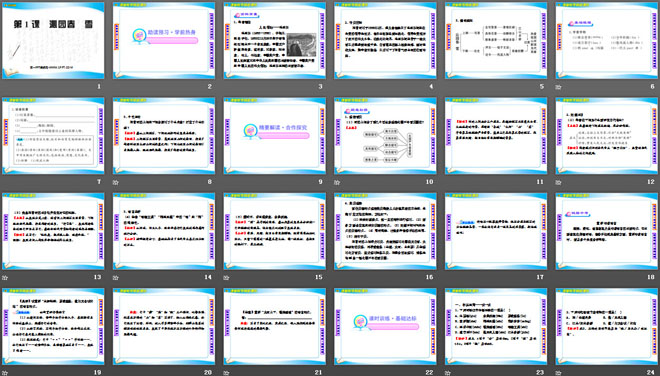Select slide 24 thumbnail
Image resolution: width=660 pixels, height=376 pixels.
coord(607,326)
